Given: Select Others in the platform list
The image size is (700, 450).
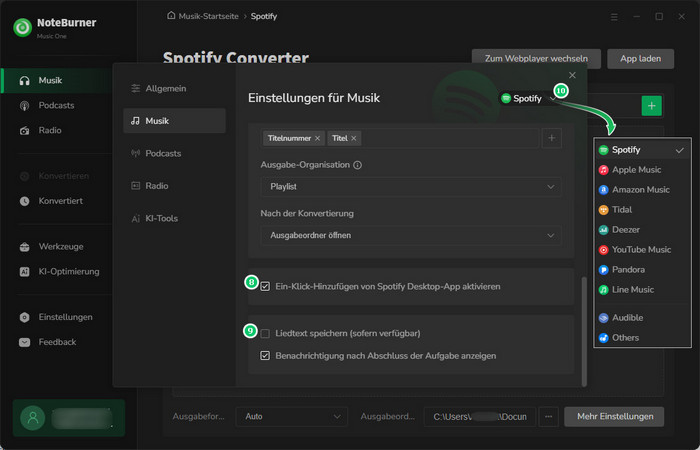Looking at the screenshot, I should (x=642, y=338).
